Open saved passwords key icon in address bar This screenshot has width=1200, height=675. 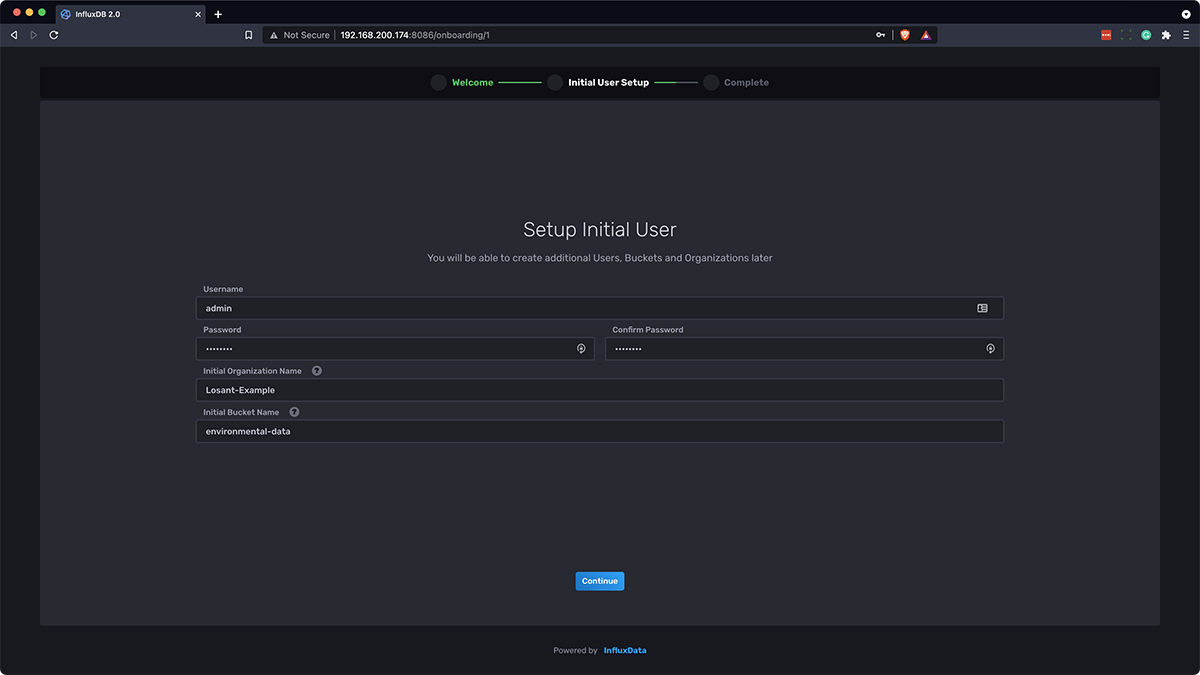pyautogui.click(x=881, y=35)
